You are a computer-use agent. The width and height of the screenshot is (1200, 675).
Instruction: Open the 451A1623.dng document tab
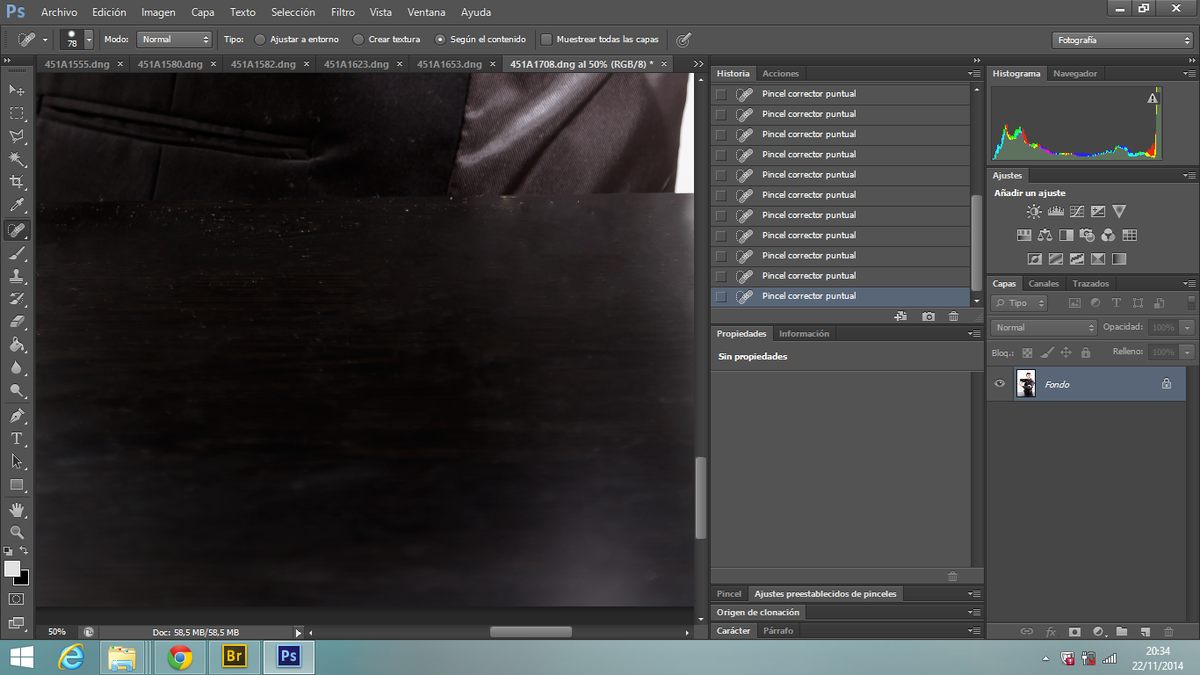click(x=356, y=64)
